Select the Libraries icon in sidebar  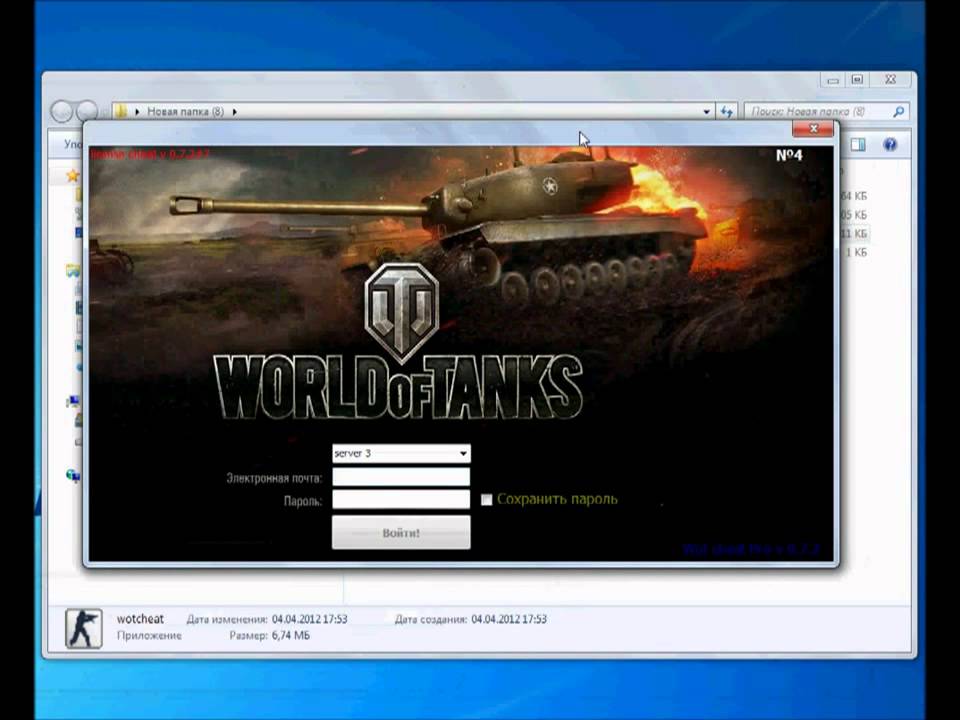click(73, 270)
